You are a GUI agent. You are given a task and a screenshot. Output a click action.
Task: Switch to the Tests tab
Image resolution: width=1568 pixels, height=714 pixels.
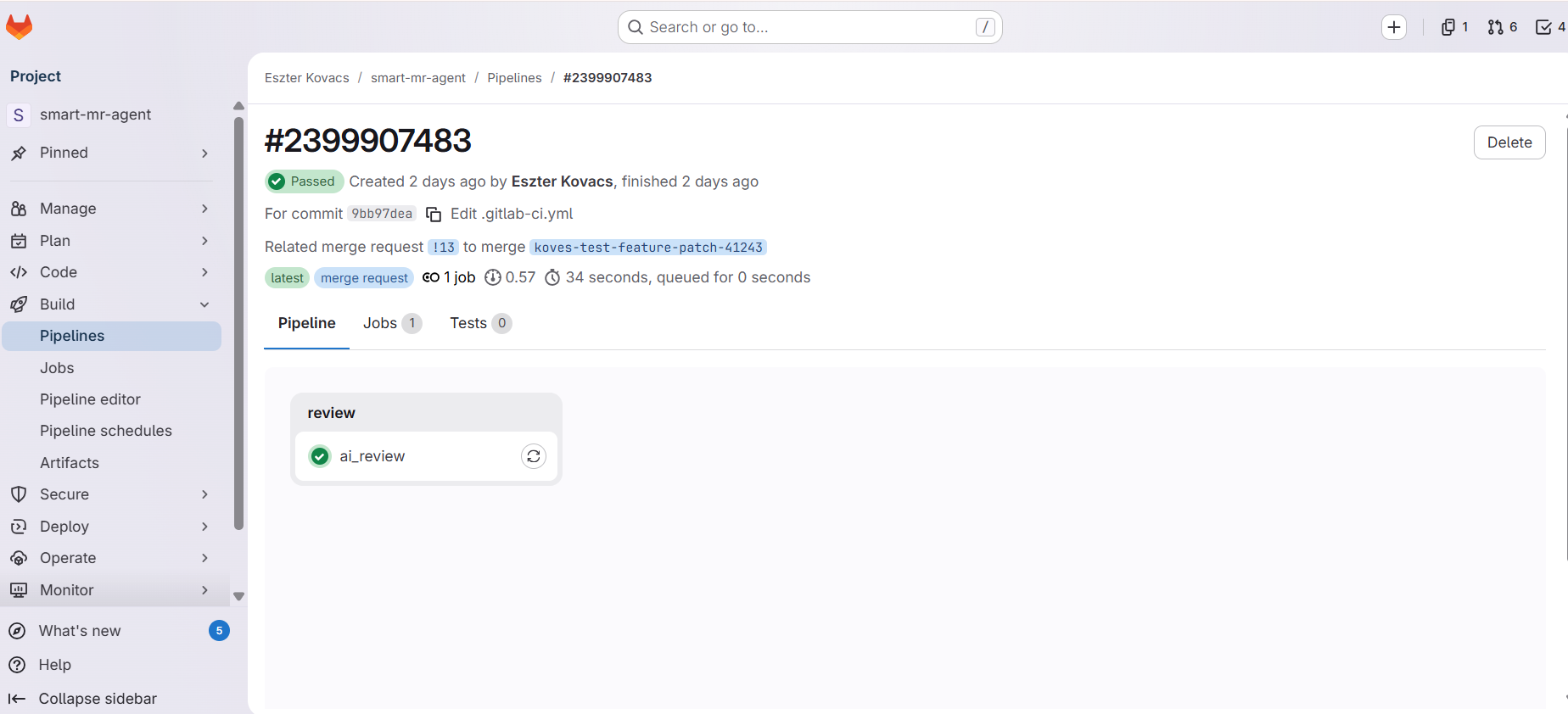[x=480, y=323]
